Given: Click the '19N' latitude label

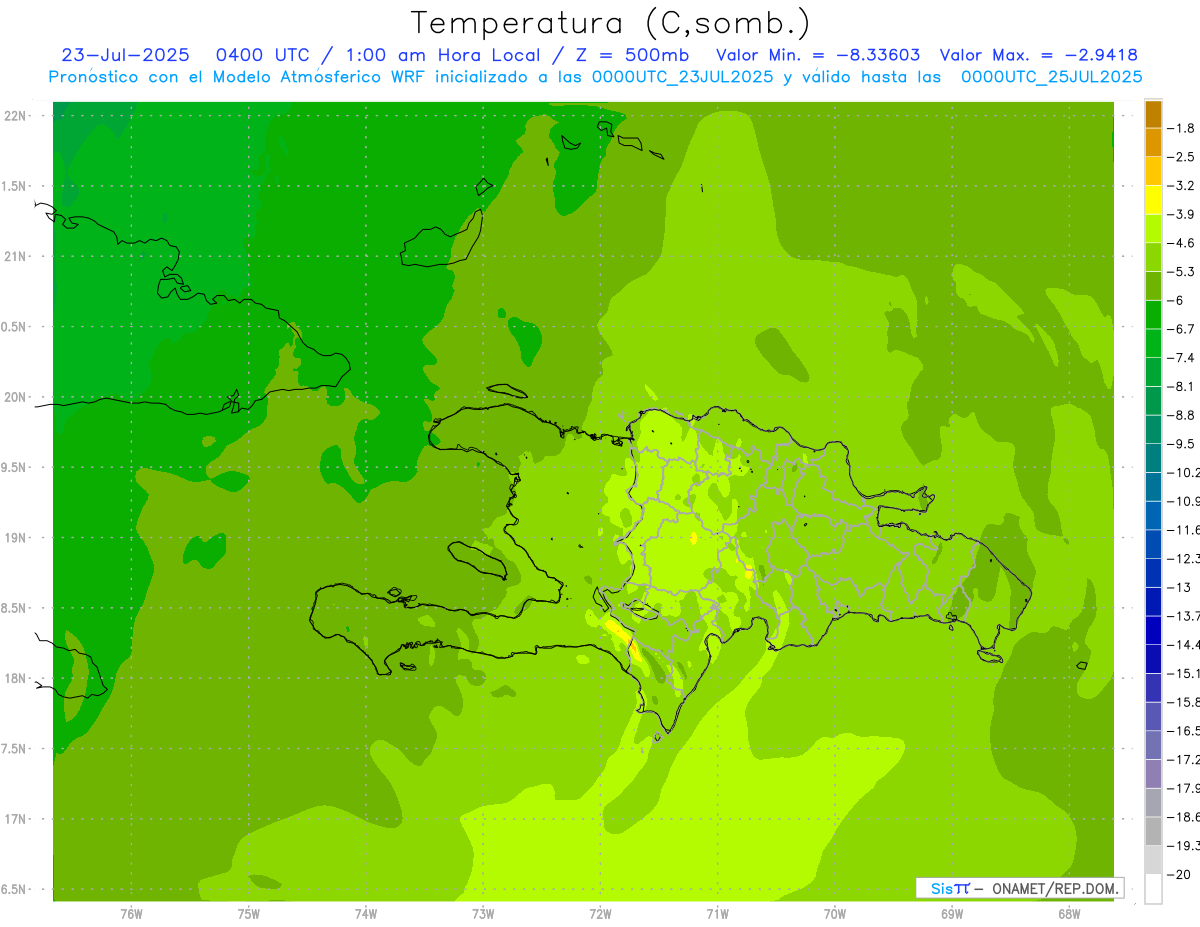Looking at the screenshot, I should (14, 538).
